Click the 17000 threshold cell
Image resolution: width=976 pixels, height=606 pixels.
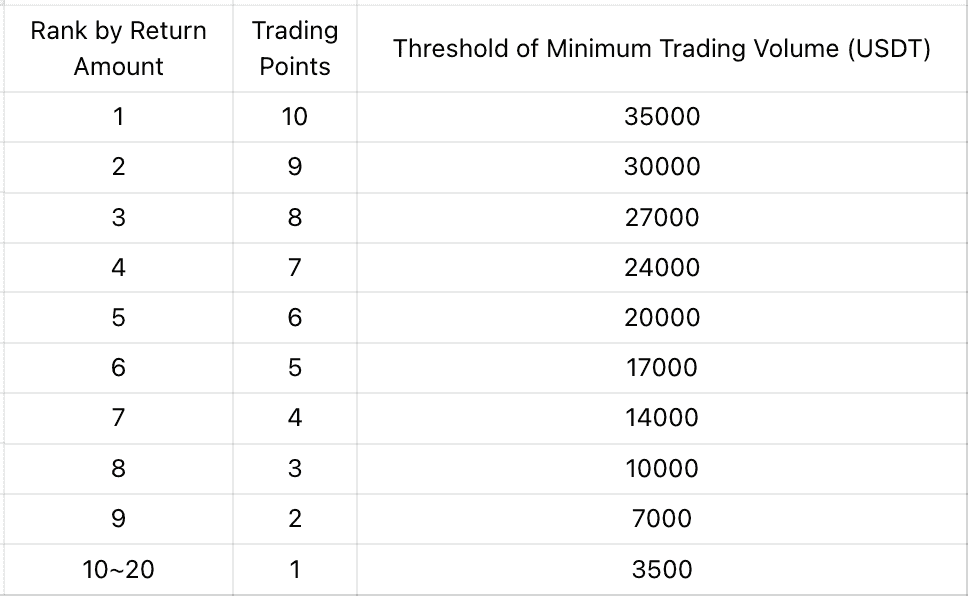[x=662, y=368]
